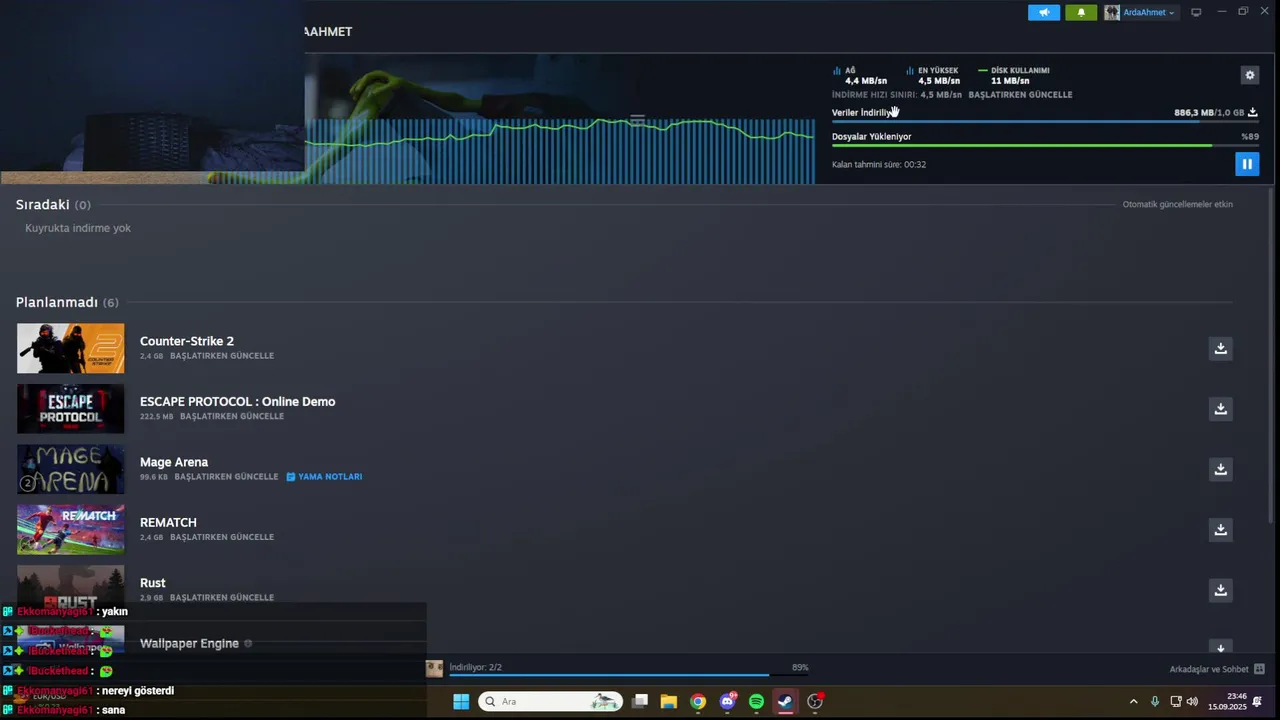Select the Counter-Strike 2 title
1280x720 pixels.
(x=187, y=341)
